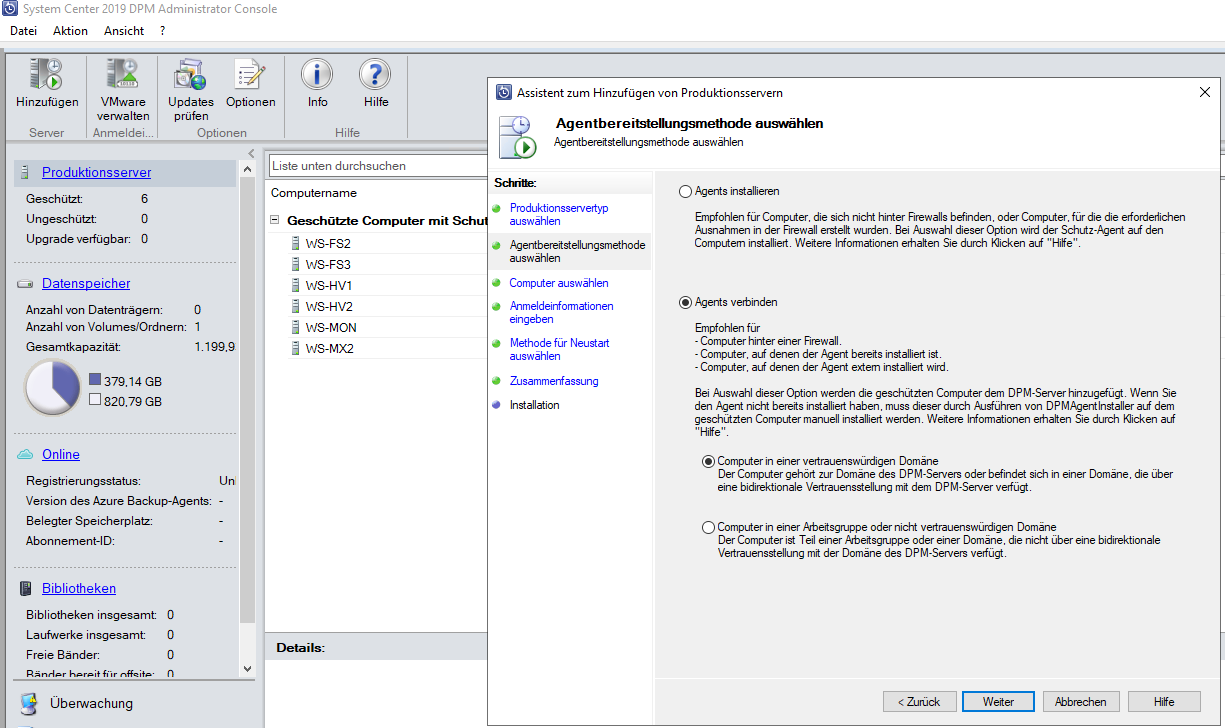1225x728 pixels.
Task: Click the Datenspeicher disk icon
Action: coord(26,284)
